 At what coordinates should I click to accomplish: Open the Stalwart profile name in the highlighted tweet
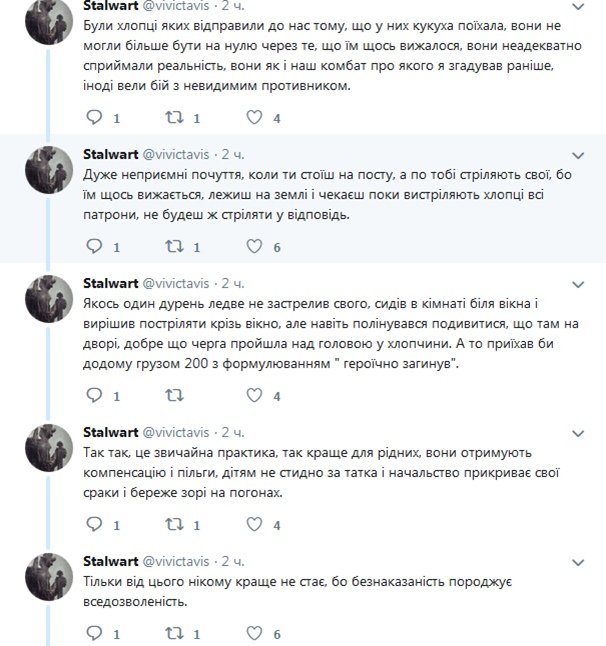[110, 154]
